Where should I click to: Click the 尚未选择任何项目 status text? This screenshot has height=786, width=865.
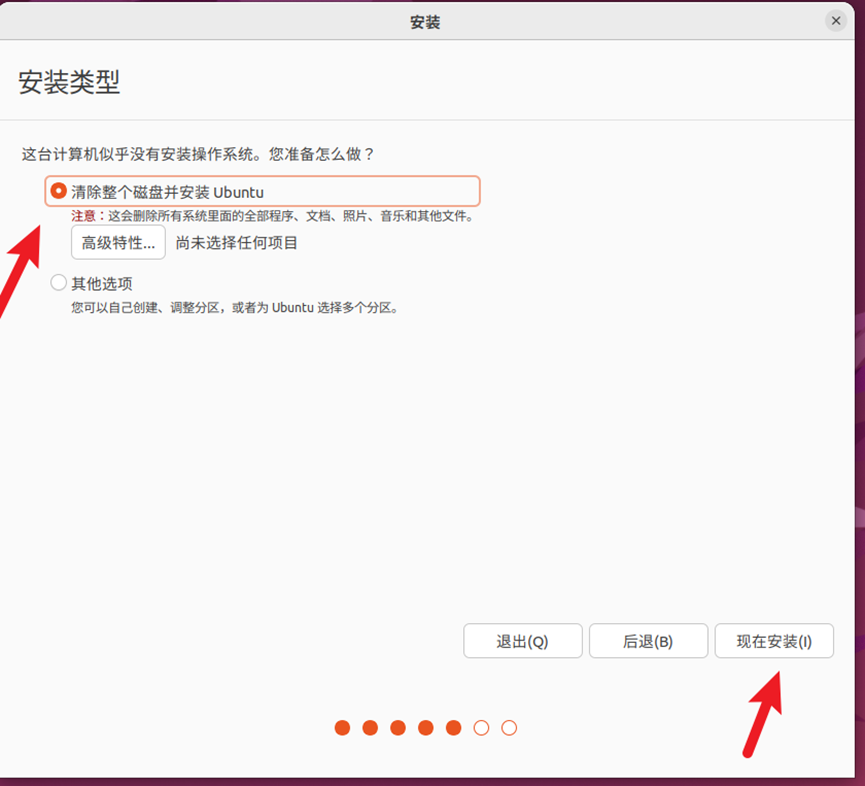[x=237, y=243]
